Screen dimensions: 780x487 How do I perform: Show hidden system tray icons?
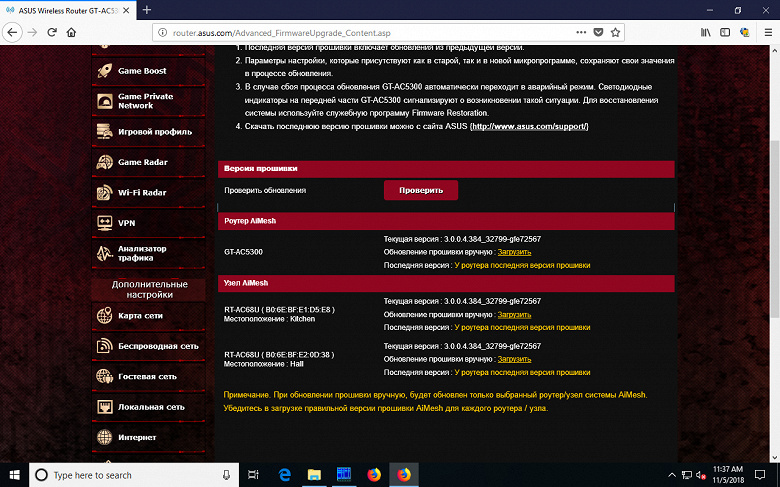pyautogui.click(x=672, y=475)
